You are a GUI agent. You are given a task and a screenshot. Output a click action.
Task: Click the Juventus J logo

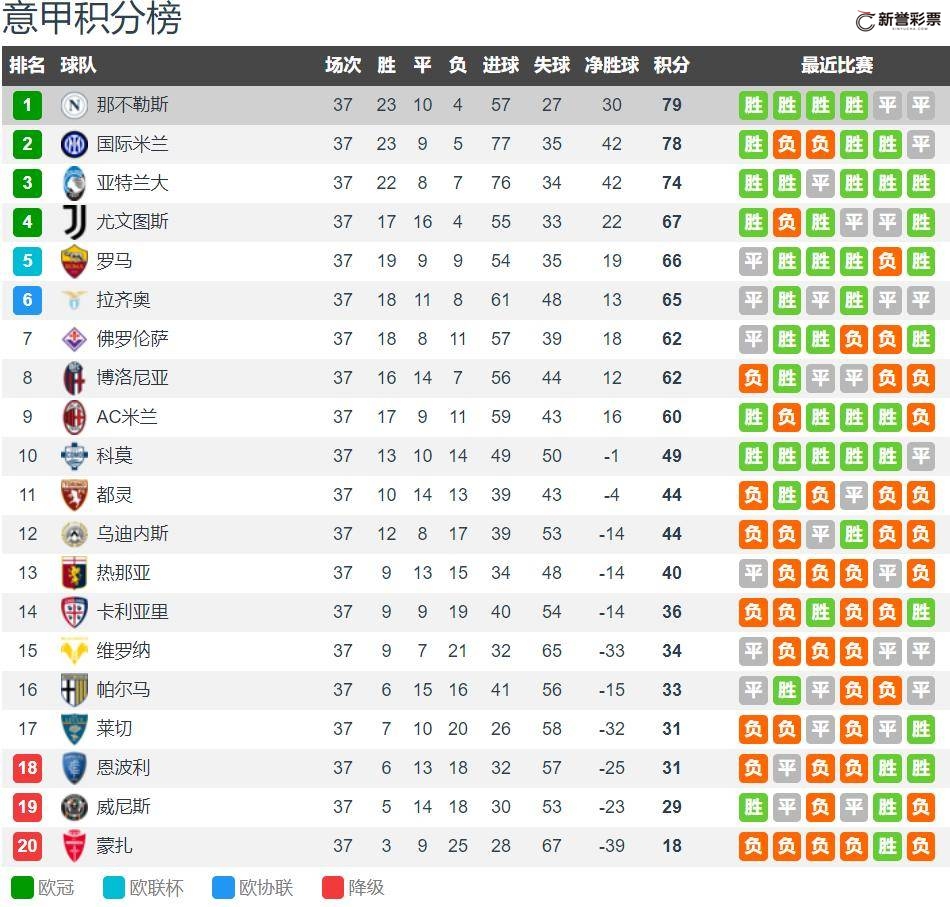(74, 222)
